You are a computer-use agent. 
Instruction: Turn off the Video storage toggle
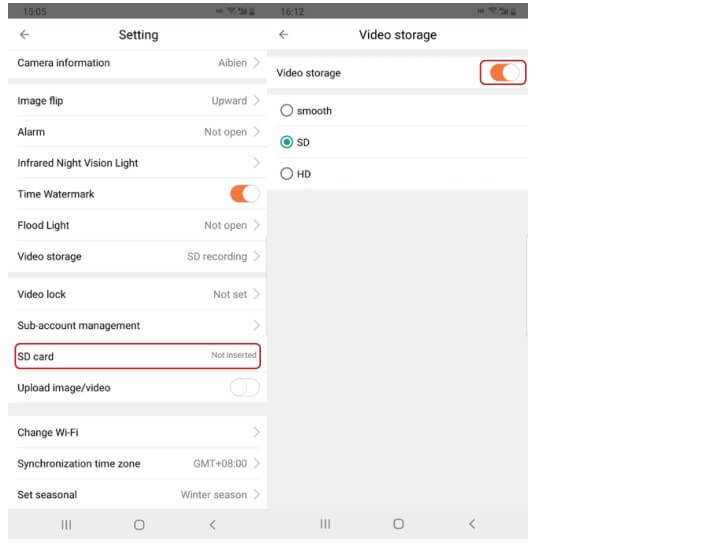(504, 73)
